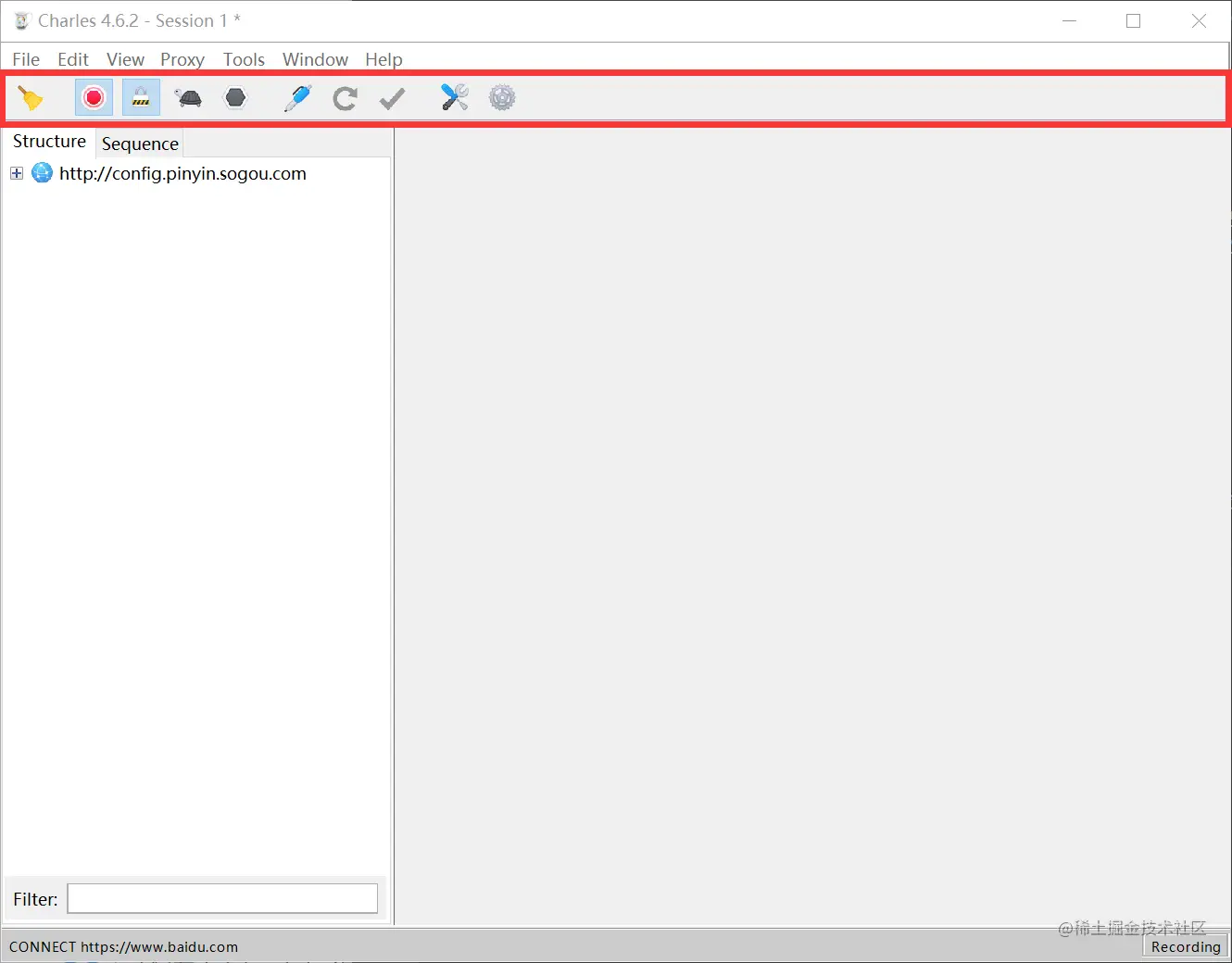Click the globe icon beside sogou host
This screenshot has height=963, width=1232.
(x=42, y=172)
